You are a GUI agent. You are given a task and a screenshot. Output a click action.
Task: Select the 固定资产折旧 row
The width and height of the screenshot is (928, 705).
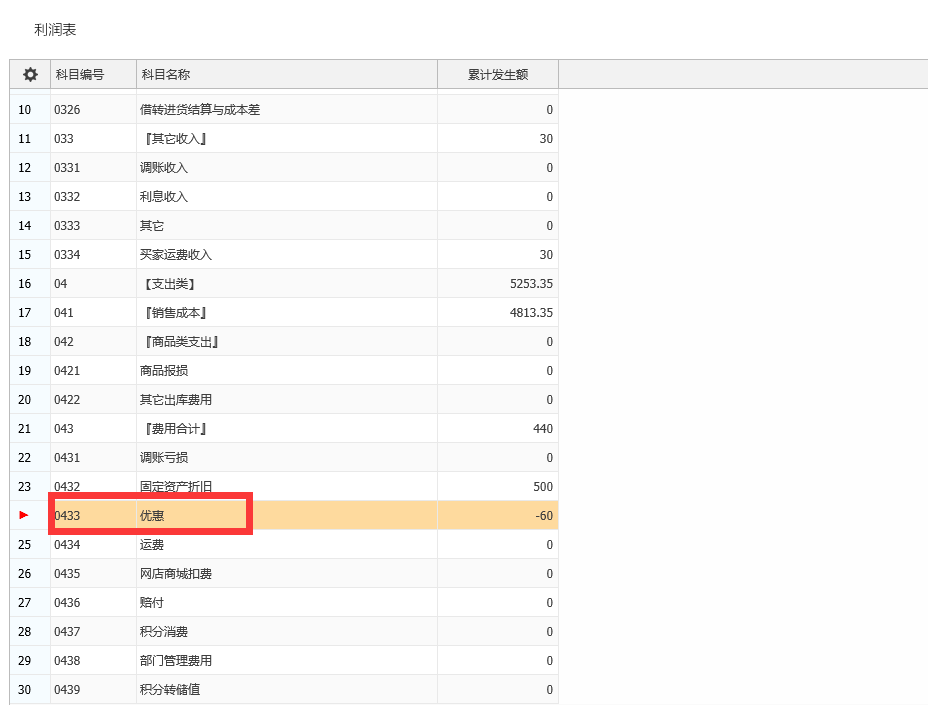coord(284,487)
